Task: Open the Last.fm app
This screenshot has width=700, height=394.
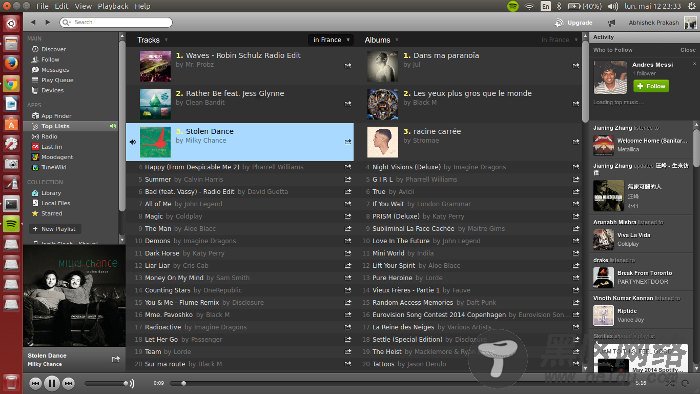Action: [51, 147]
